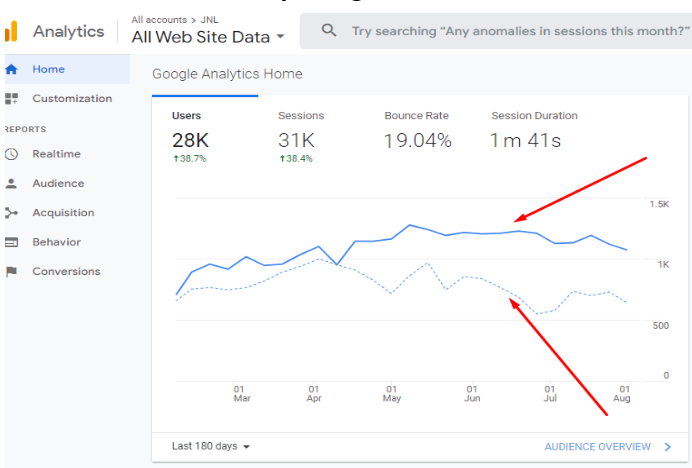Click the 38.7% users increase indicator
692x468 pixels.
pyautogui.click(x=190, y=159)
